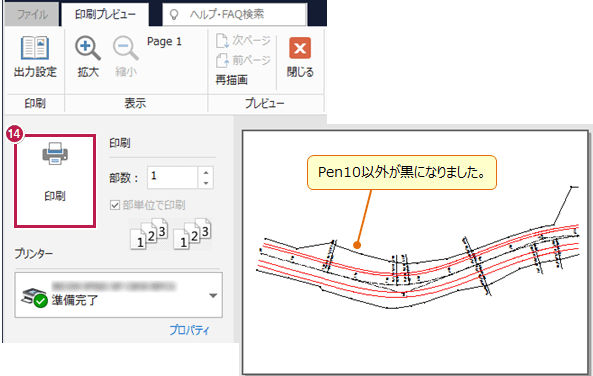Toggle 部単位で印刷 checkbox
This screenshot has width=593, height=376.
tap(115, 205)
